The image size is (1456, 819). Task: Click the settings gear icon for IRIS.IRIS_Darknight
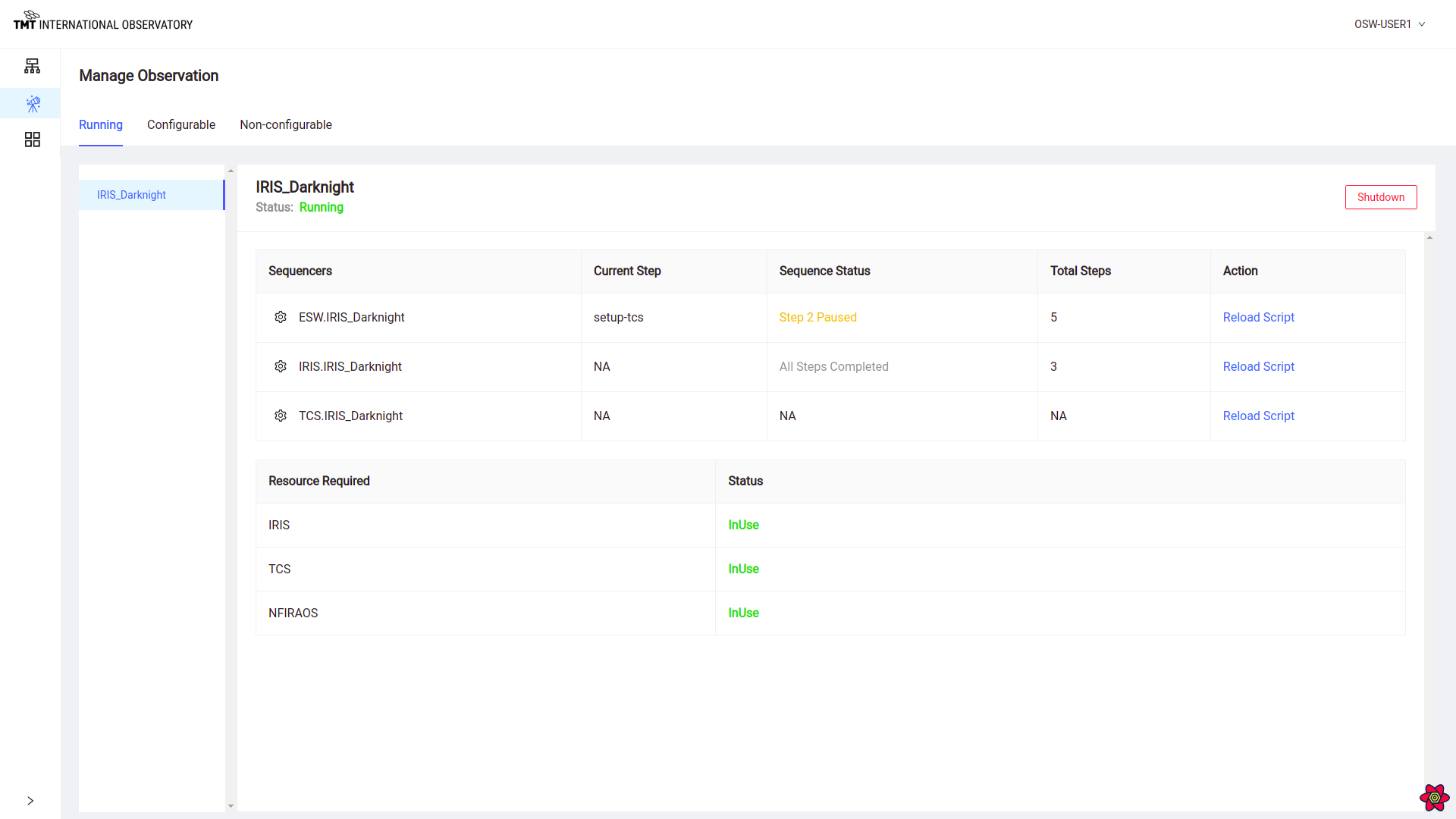click(x=281, y=366)
